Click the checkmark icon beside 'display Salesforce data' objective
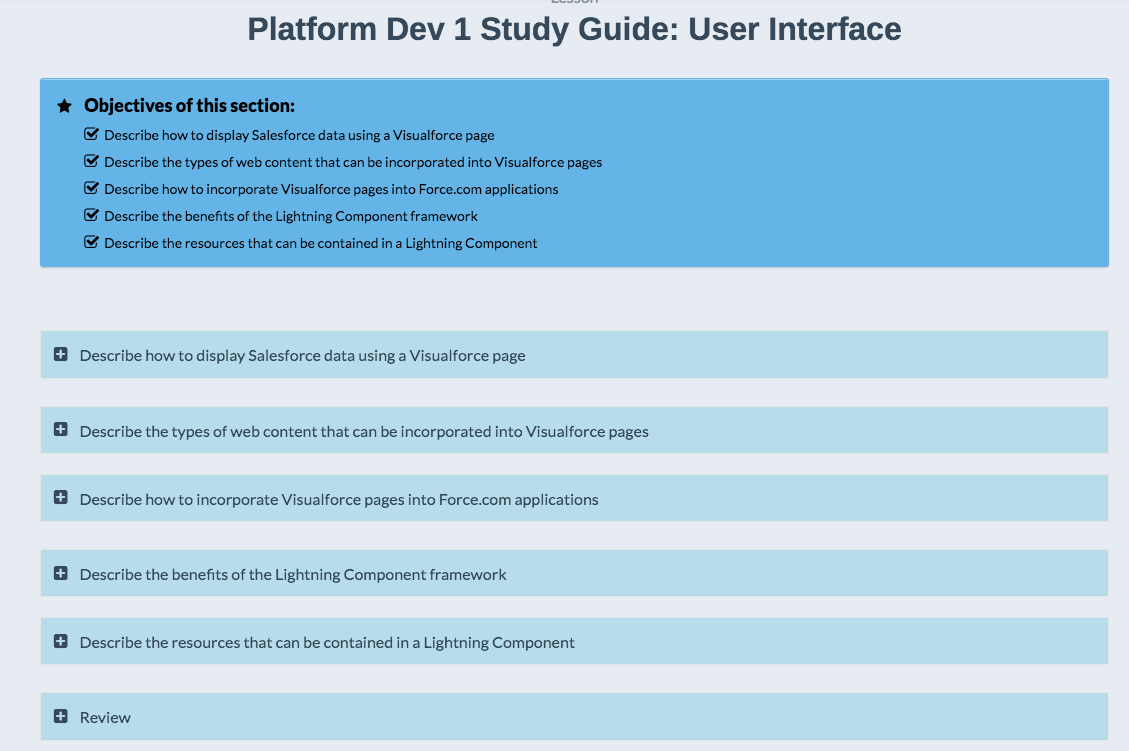The height and width of the screenshot is (751, 1129). pyautogui.click(x=91, y=134)
